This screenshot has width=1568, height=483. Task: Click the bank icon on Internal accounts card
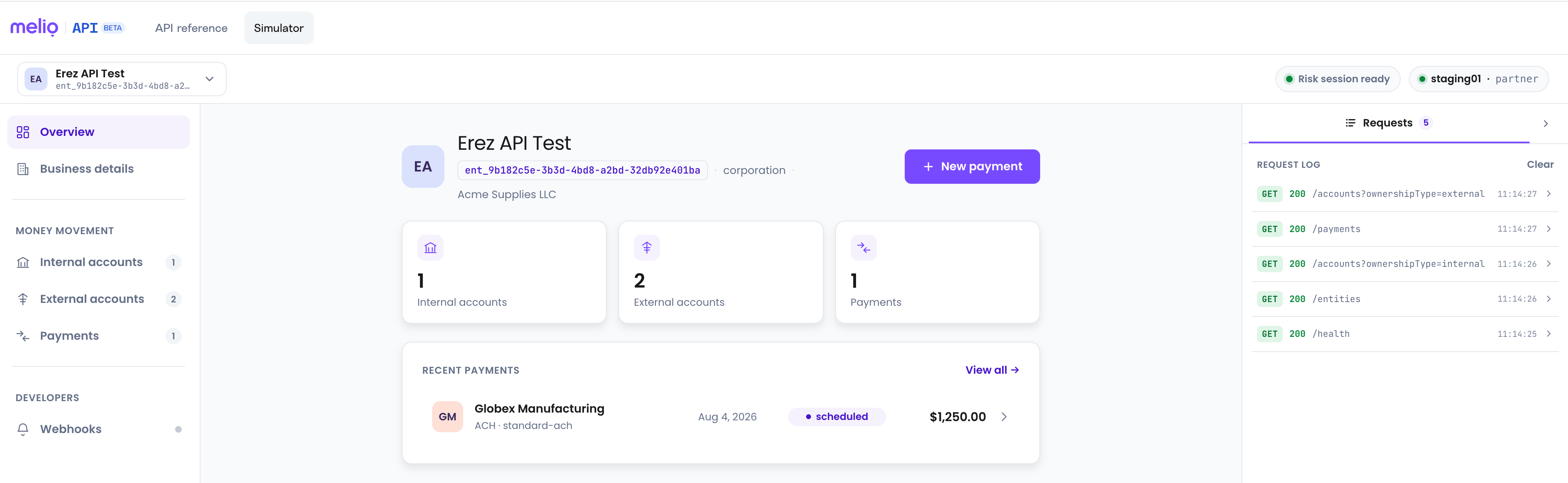pyautogui.click(x=430, y=248)
